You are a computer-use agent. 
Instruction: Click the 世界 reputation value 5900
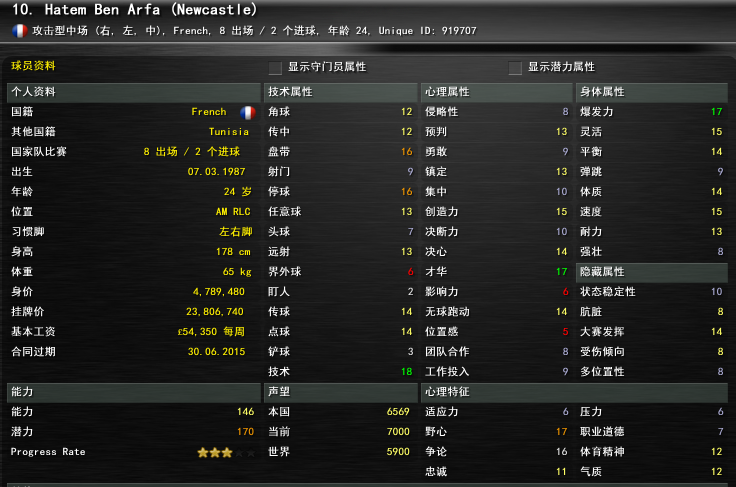(398, 452)
